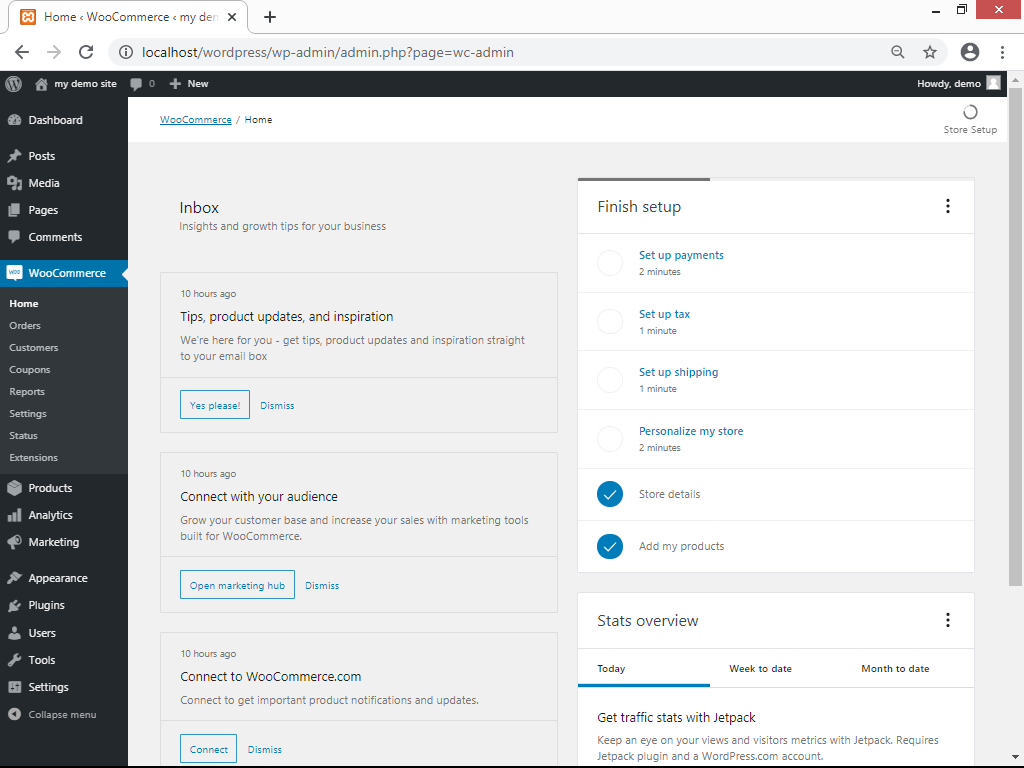The image size is (1024, 768).
Task: Open browser zoom magnifier icon
Action: pos(898,52)
